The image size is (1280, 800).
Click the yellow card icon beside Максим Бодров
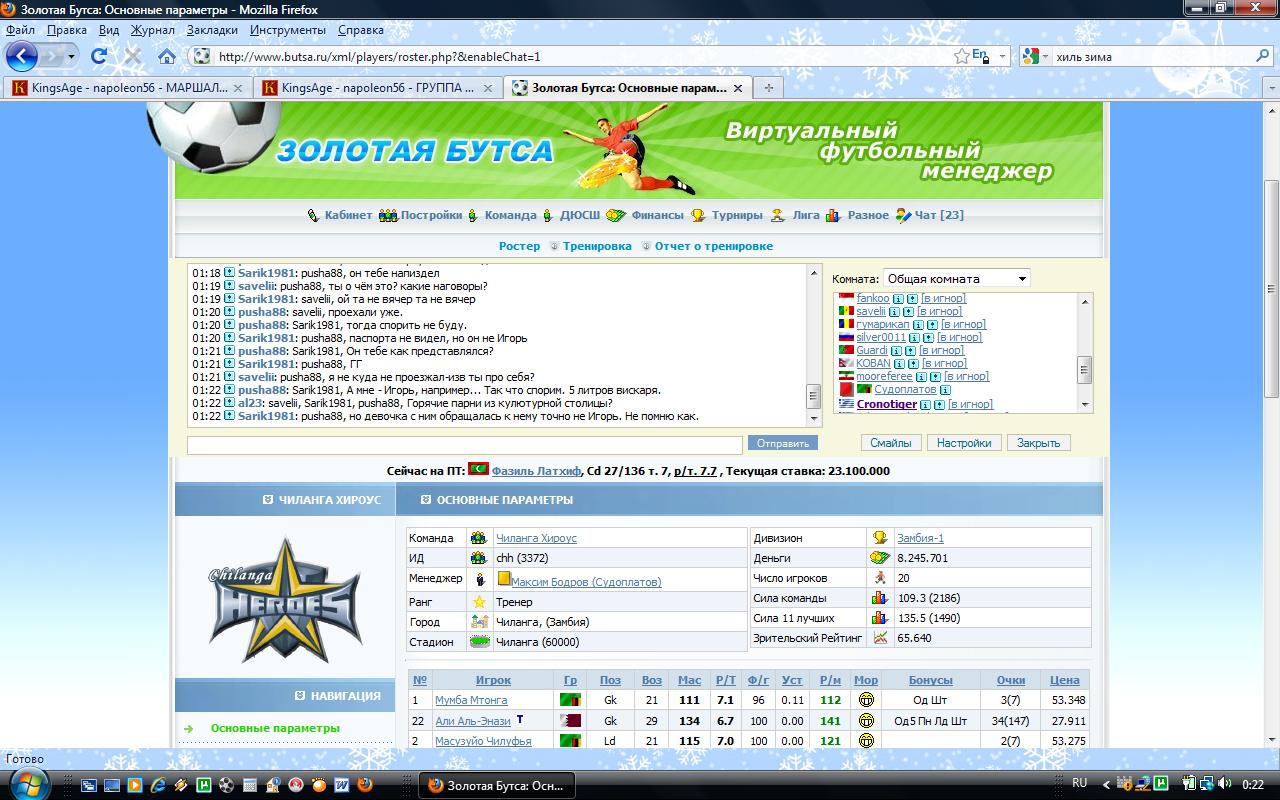(504, 579)
